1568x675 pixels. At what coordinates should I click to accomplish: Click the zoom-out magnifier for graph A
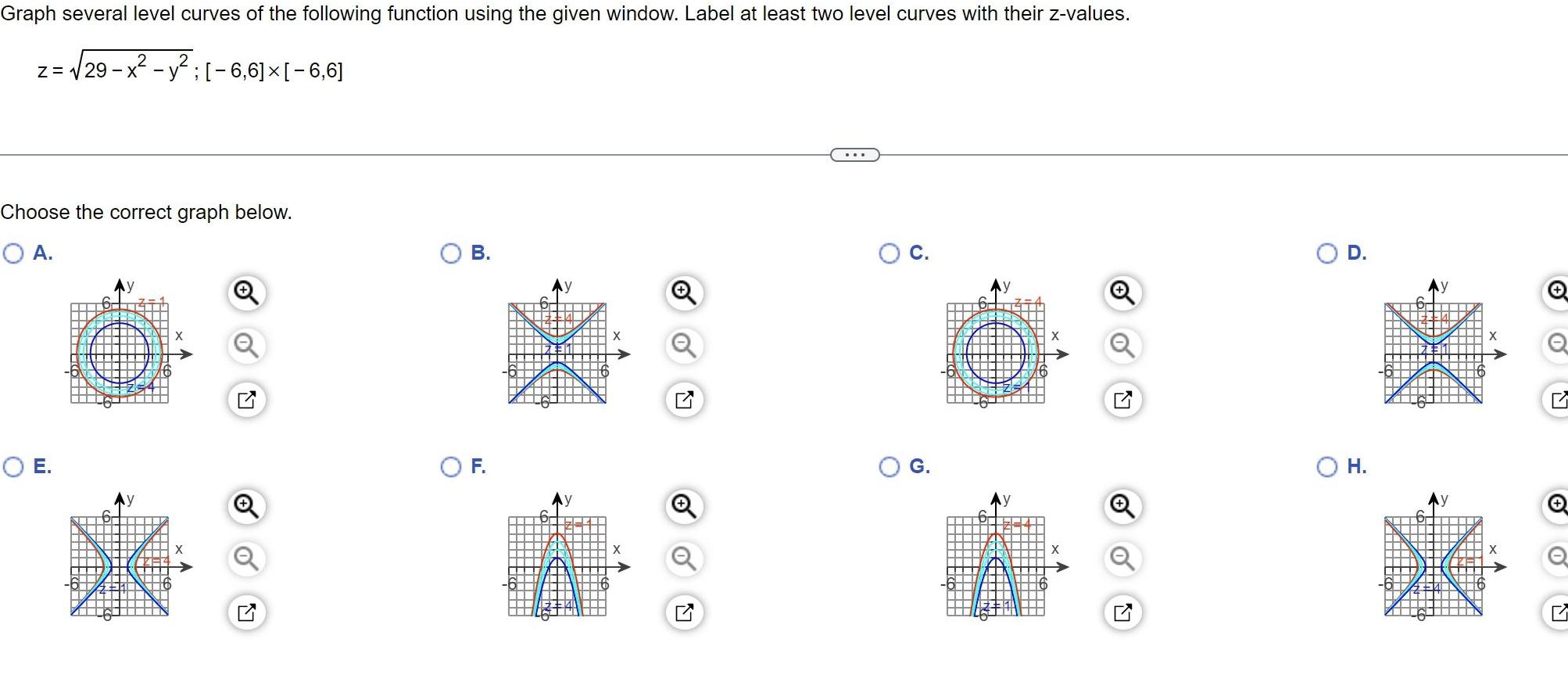point(246,345)
